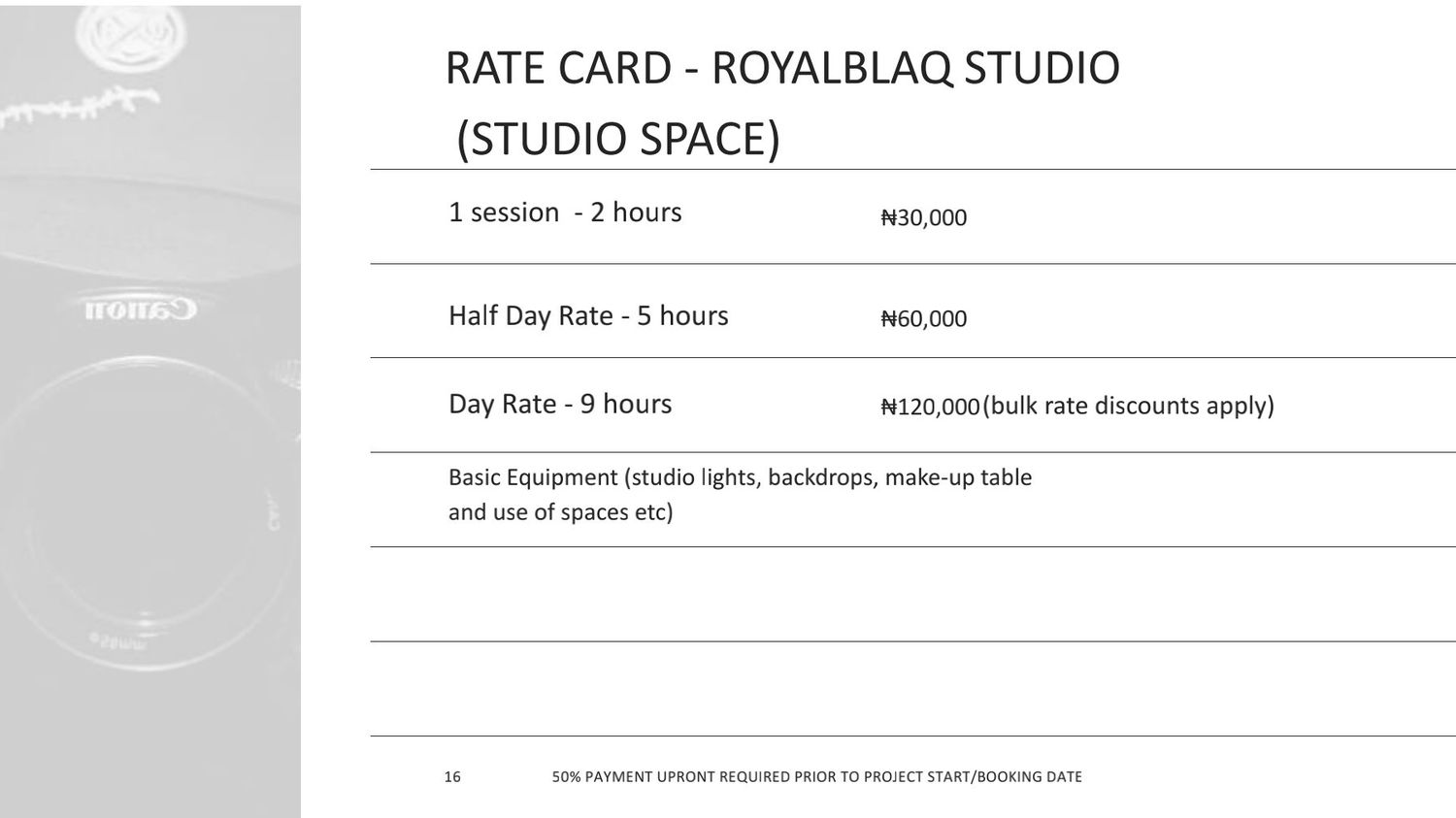This screenshot has width=1456, height=818.
Task: Select the ₦60,000 price
Action: click(x=923, y=318)
